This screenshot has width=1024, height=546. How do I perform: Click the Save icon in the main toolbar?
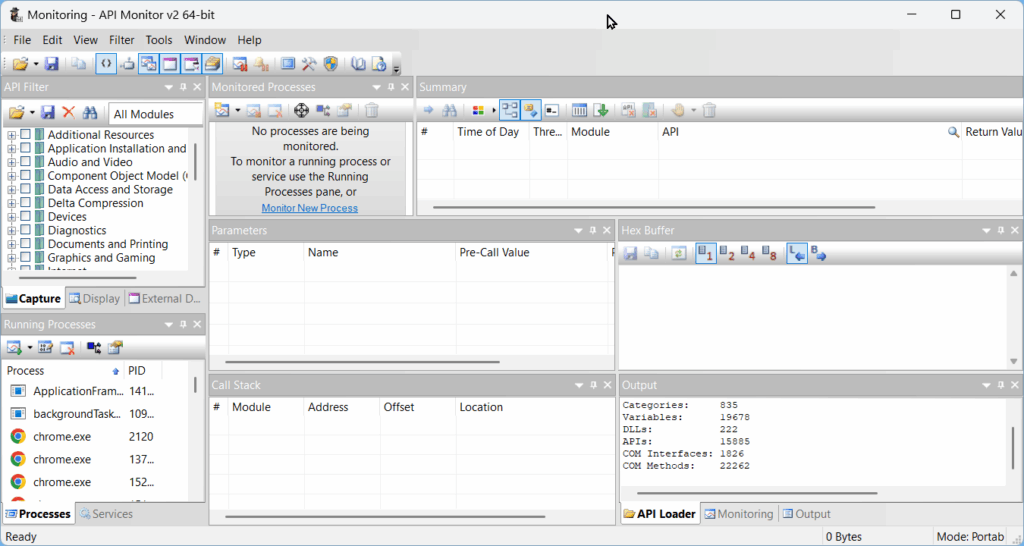coord(52,63)
